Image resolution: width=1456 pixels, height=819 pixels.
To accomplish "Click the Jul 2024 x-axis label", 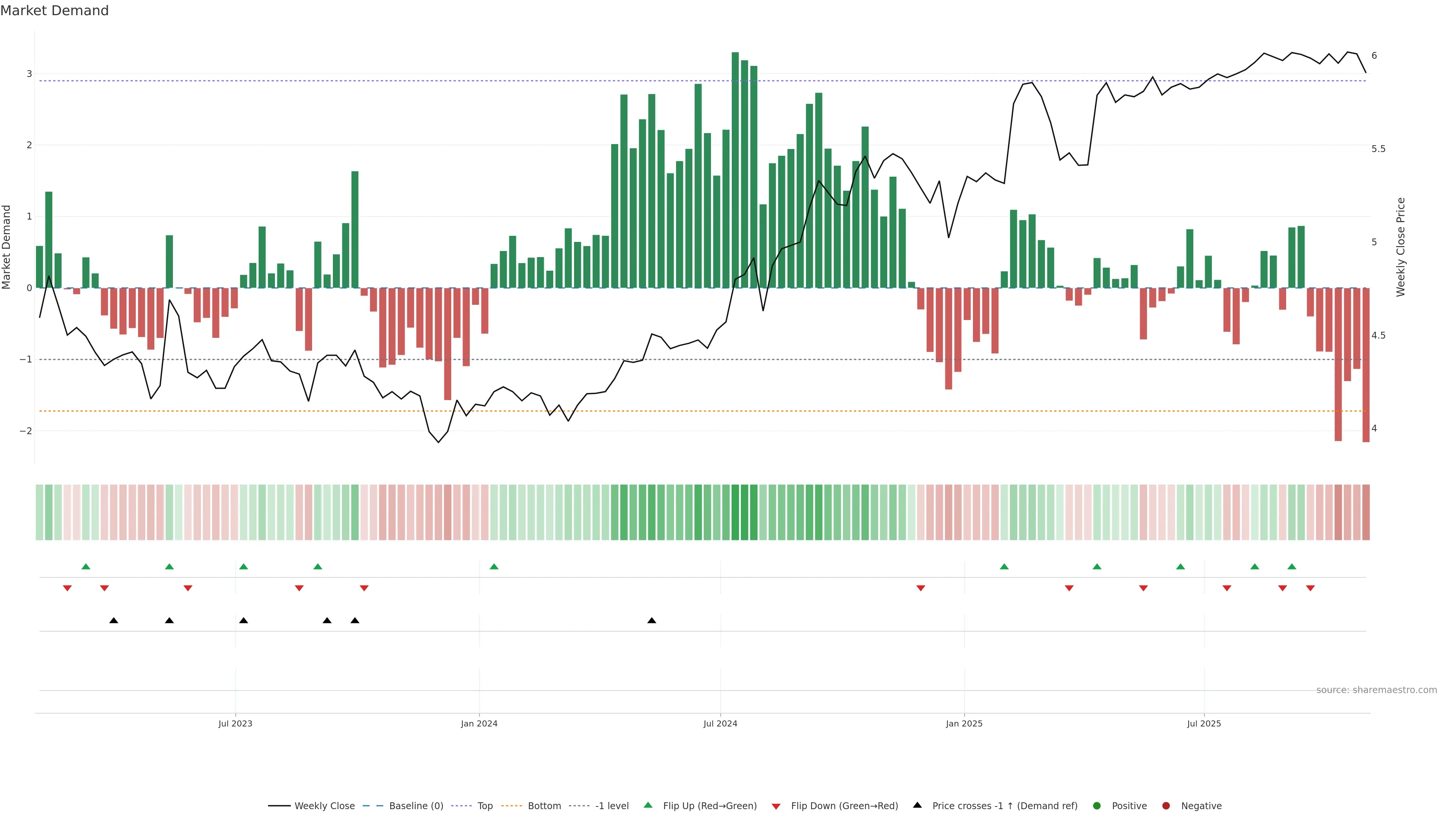I will tap(720, 723).
